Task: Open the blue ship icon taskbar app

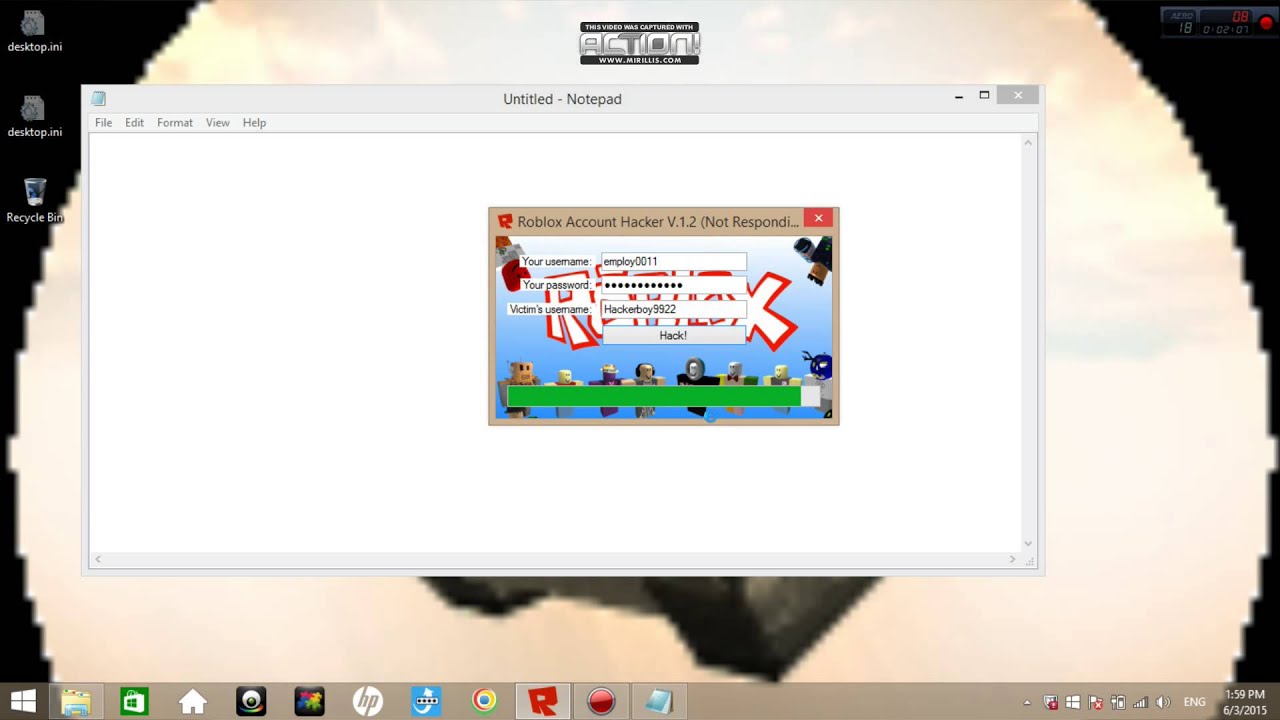Action: (426, 701)
